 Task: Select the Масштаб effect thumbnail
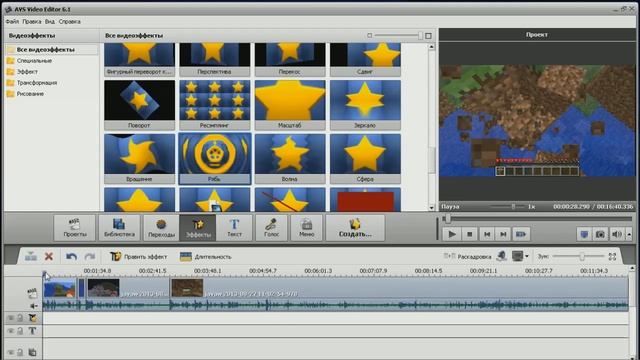point(290,104)
